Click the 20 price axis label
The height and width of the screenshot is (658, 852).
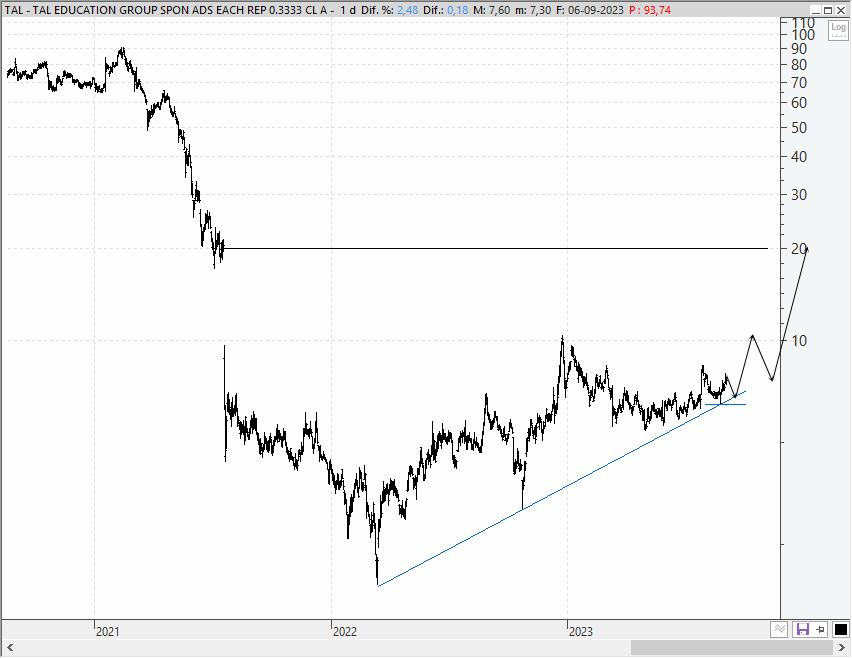pos(799,248)
